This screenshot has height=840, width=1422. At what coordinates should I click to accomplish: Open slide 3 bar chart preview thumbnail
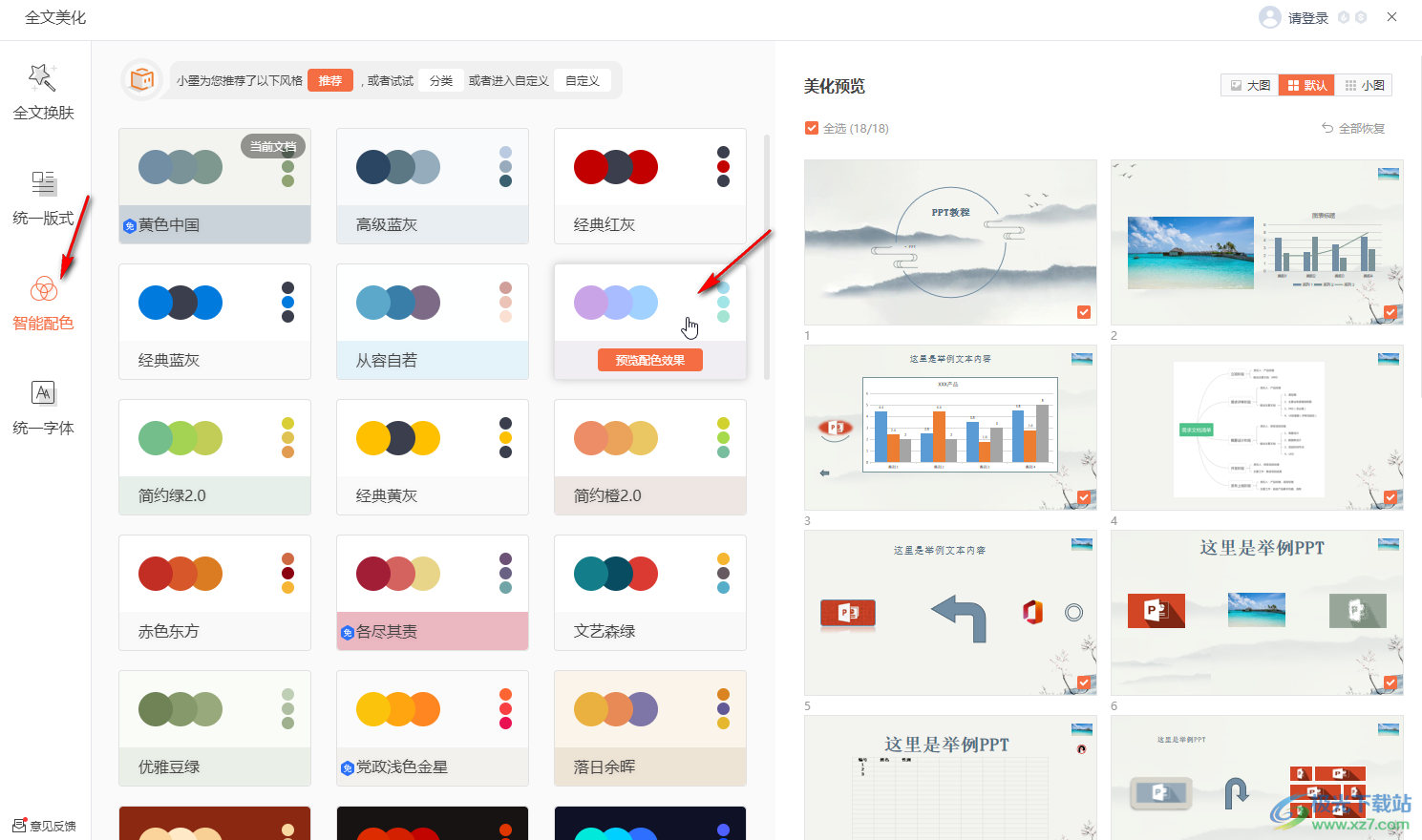950,428
